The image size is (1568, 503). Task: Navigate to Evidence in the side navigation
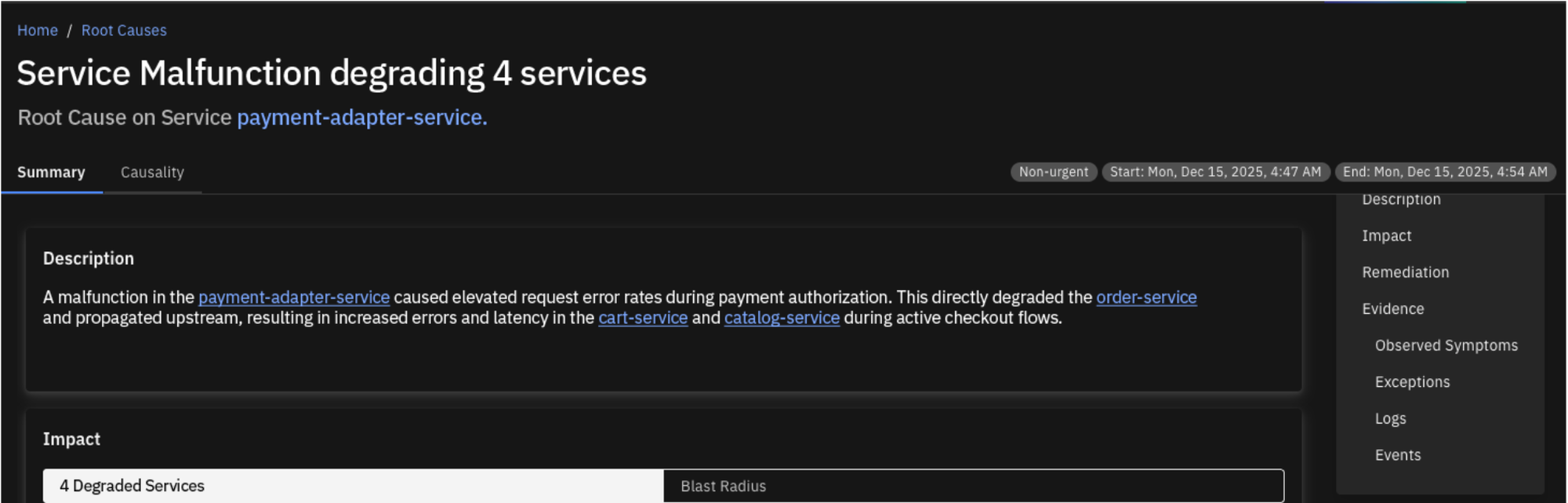(x=1392, y=309)
